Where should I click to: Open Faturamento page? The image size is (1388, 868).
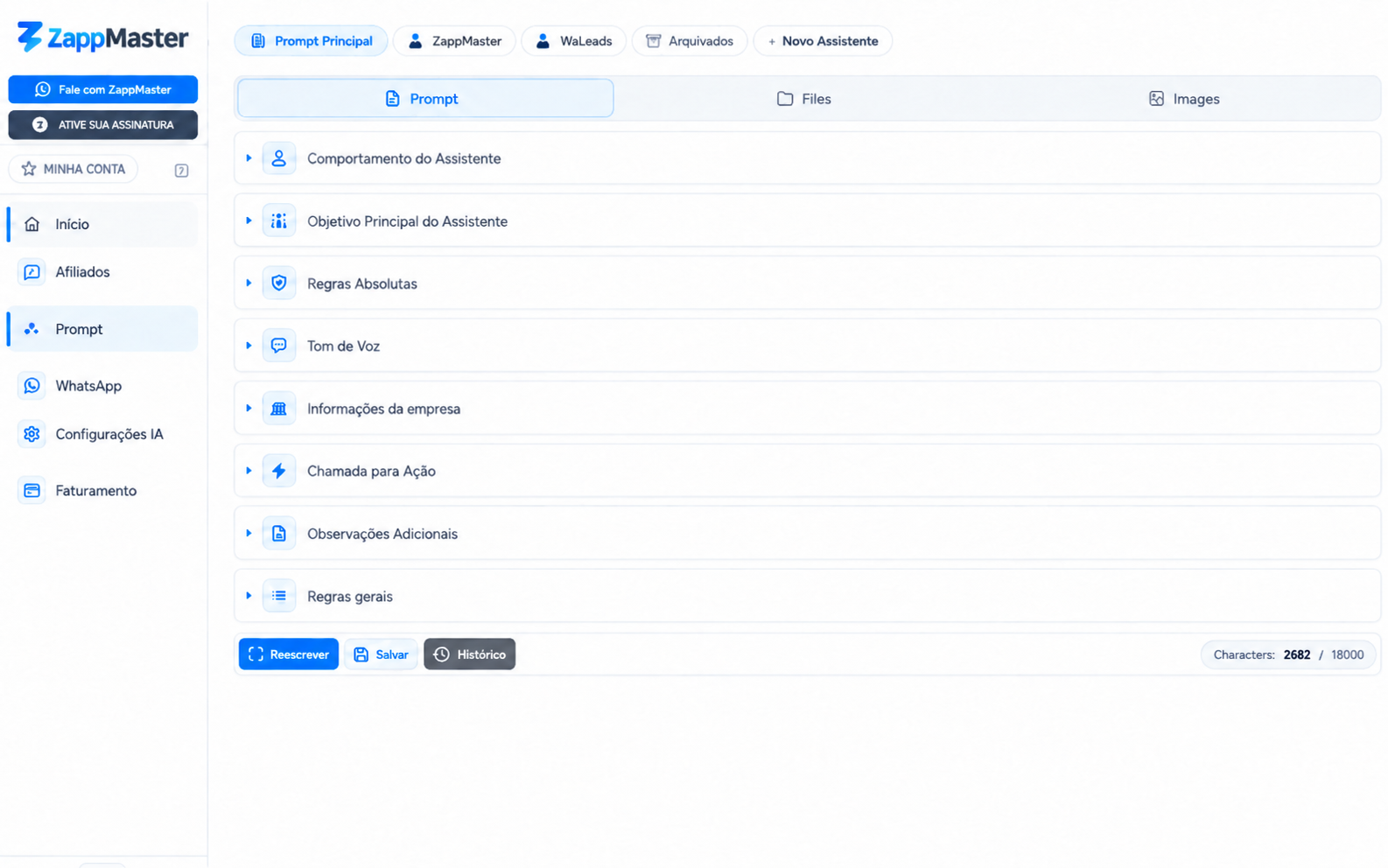coord(103,491)
